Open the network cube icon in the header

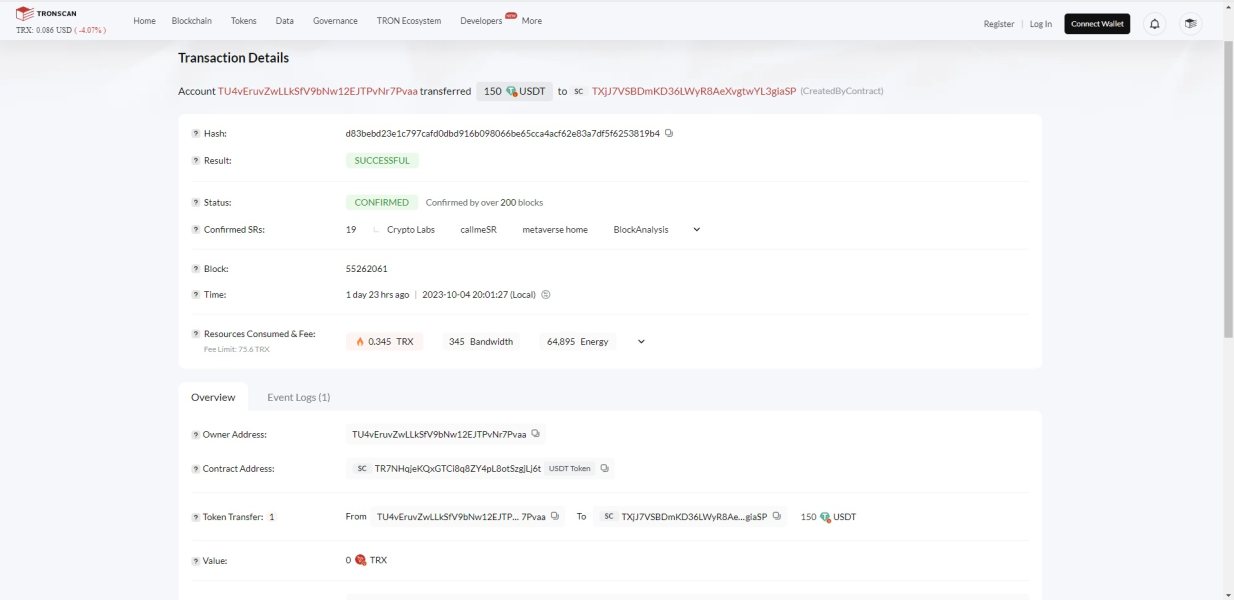click(x=1190, y=23)
